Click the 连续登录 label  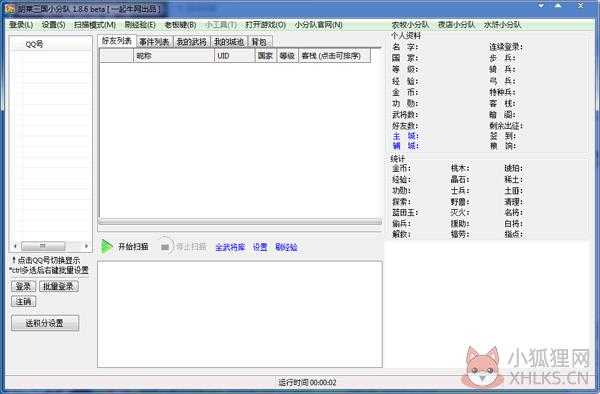click(506, 47)
